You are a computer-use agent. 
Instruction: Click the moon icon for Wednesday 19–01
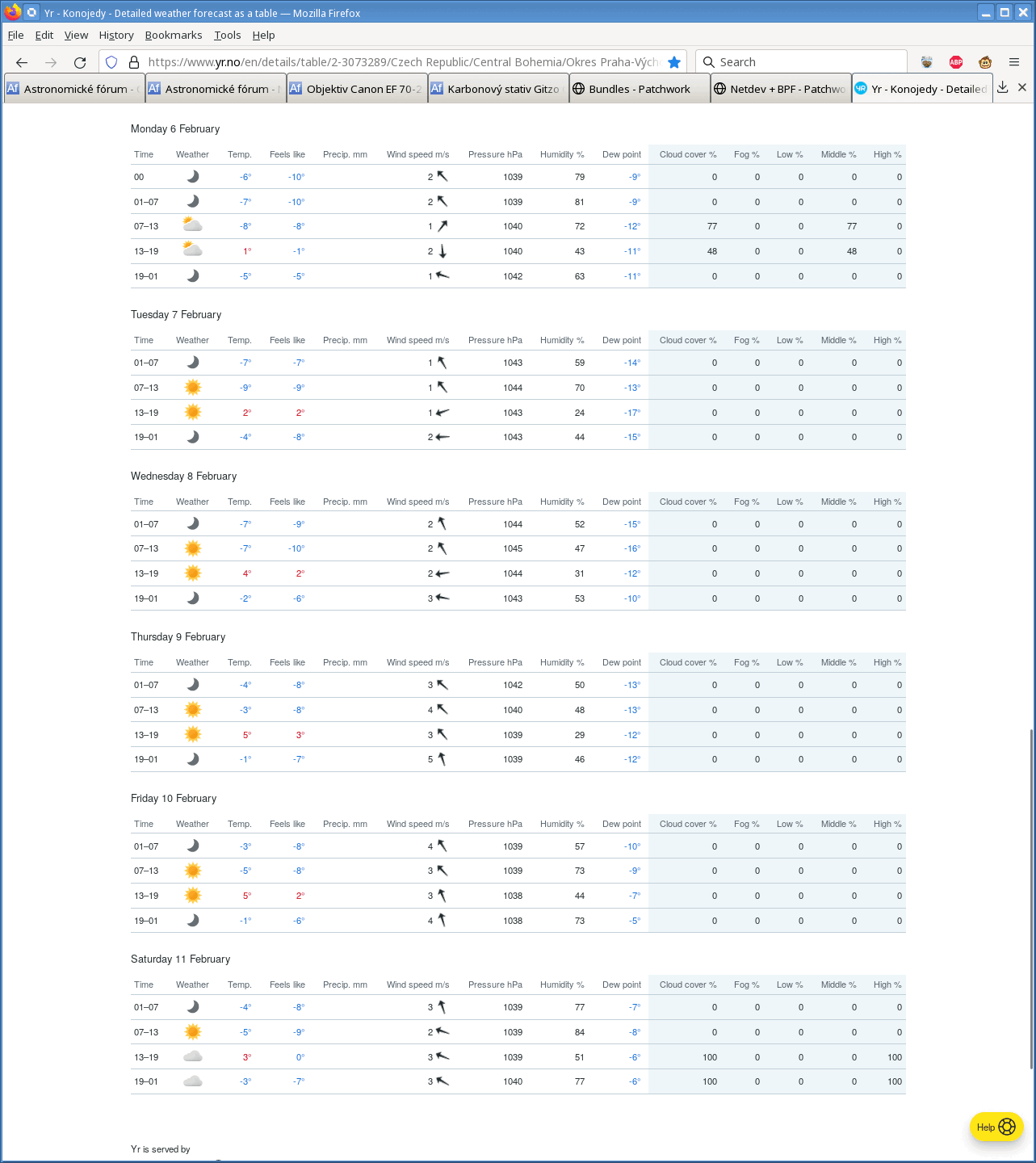tap(192, 598)
